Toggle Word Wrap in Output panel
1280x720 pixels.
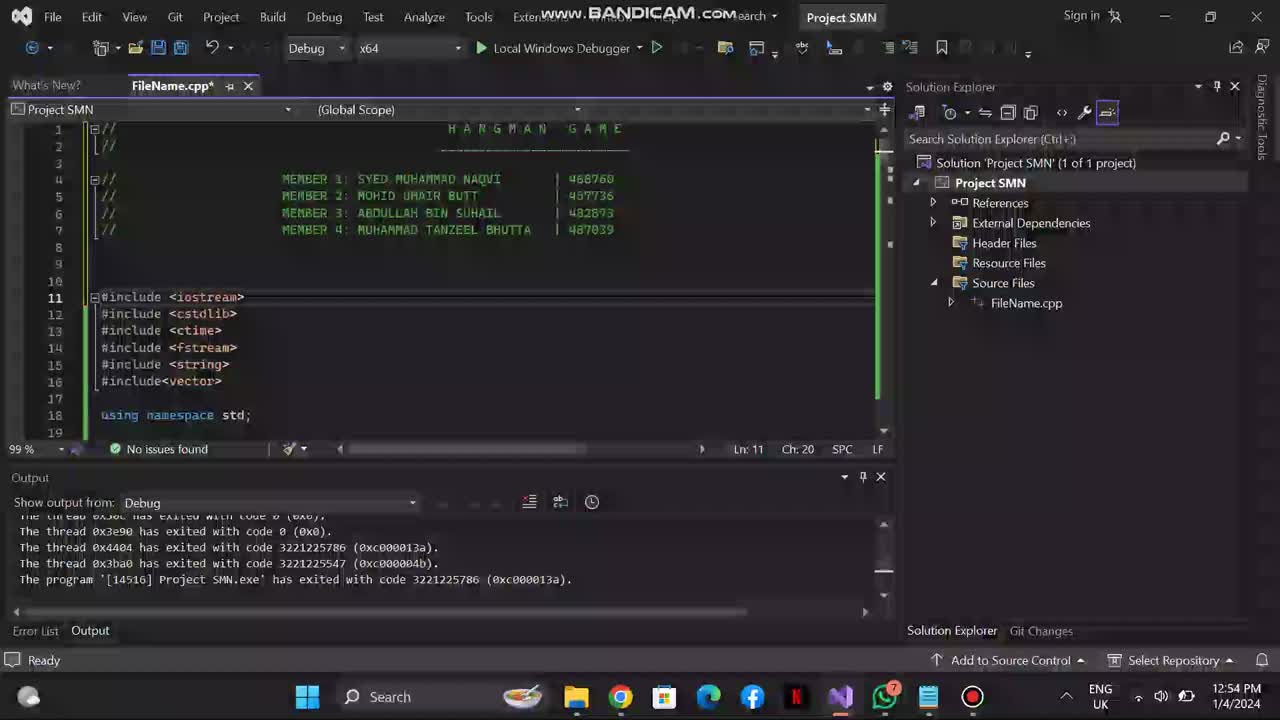[561, 502]
